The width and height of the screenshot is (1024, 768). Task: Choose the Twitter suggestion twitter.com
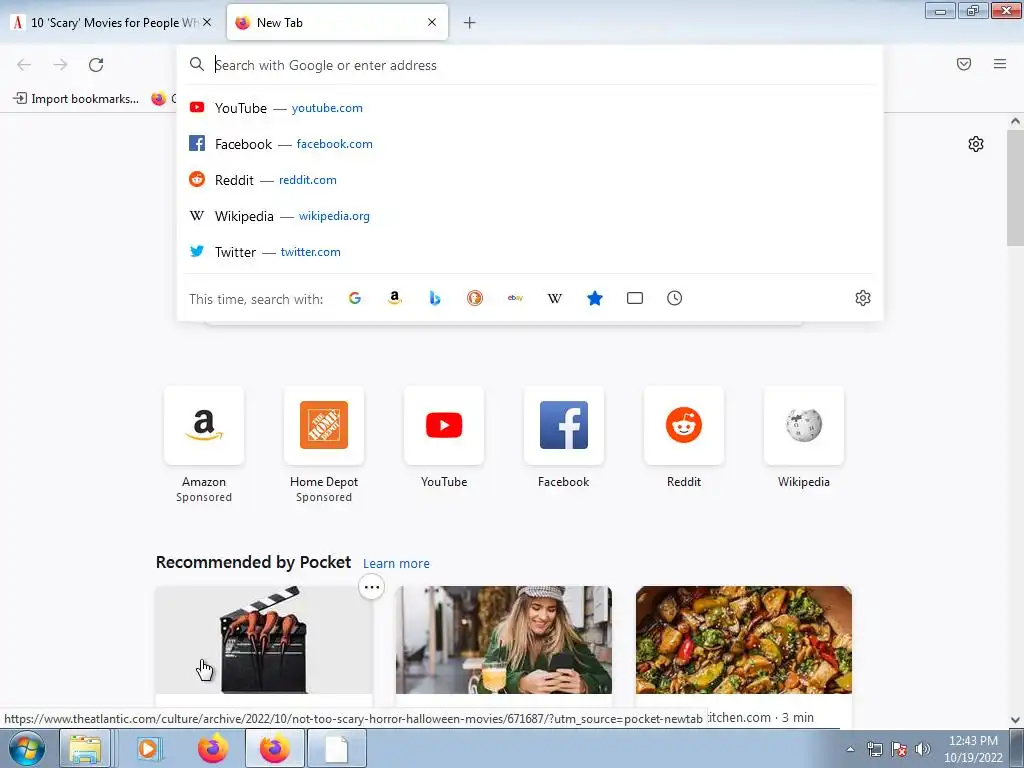click(x=529, y=252)
